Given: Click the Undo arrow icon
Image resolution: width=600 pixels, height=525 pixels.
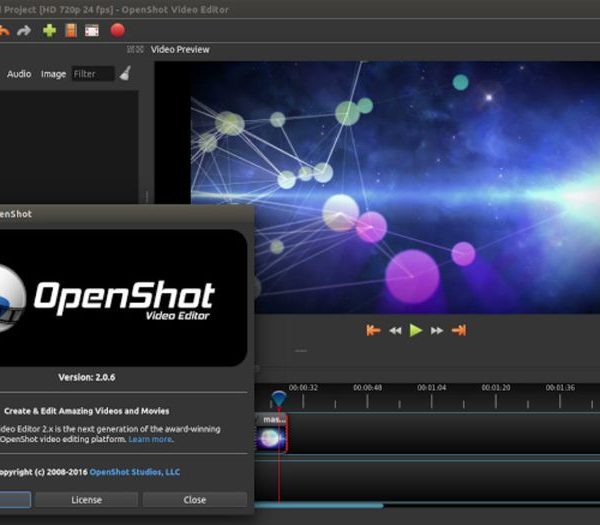Looking at the screenshot, I should [x=4, y=31].
